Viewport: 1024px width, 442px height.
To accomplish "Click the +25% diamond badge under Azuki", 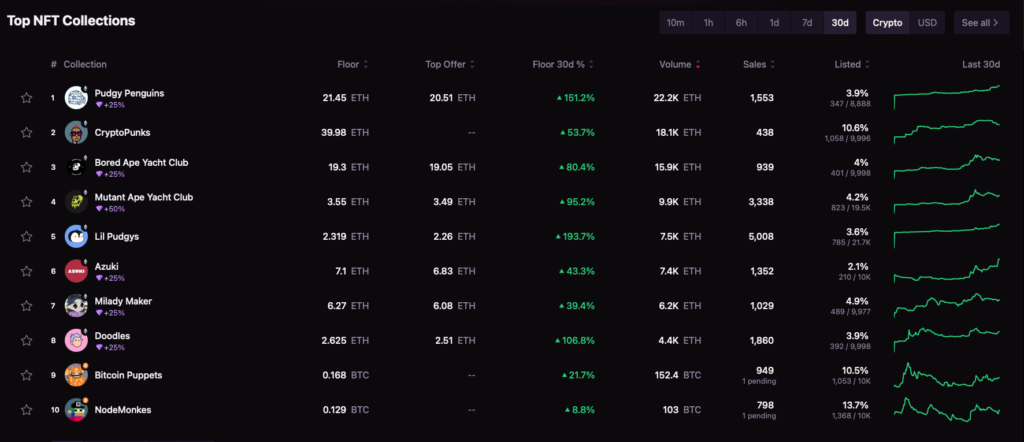I will click(x=110, y=278).
